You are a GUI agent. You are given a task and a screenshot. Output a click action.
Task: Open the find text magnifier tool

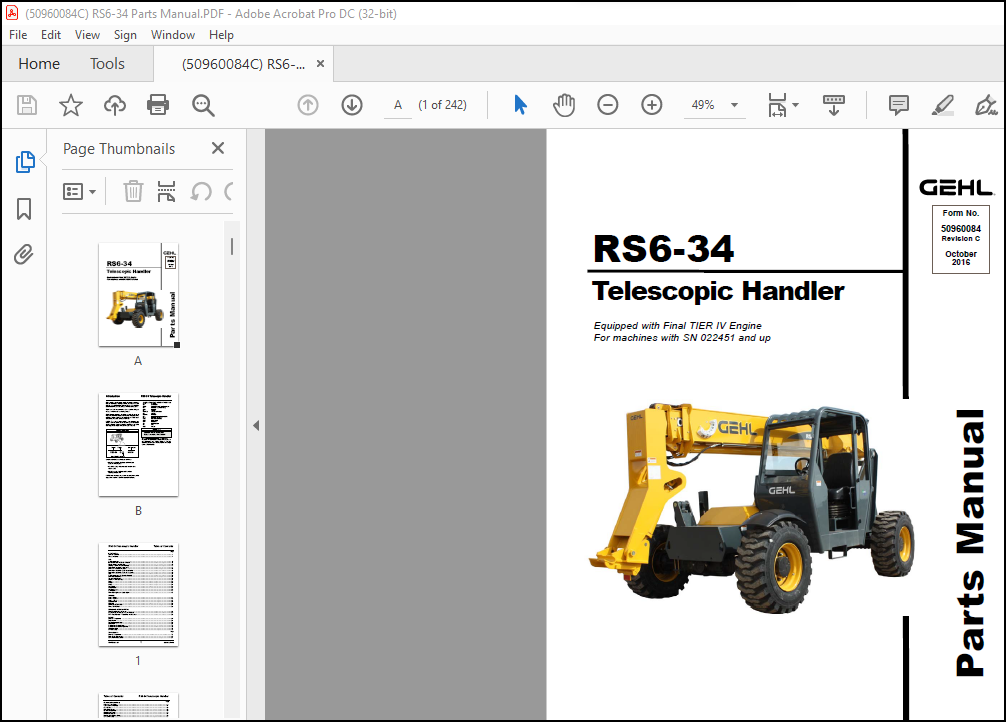click(x=203, y=105)
